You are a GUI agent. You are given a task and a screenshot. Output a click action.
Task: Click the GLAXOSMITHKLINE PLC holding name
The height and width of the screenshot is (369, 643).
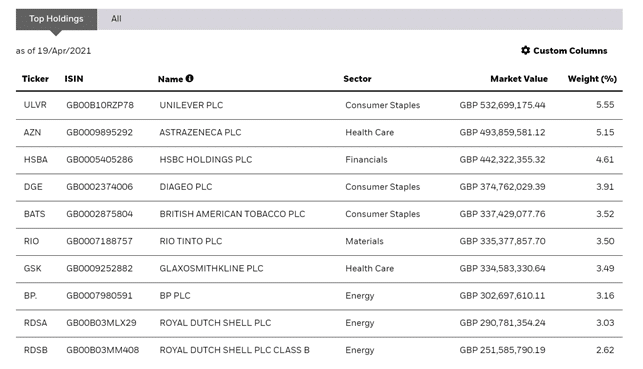[x=211, y=269]
